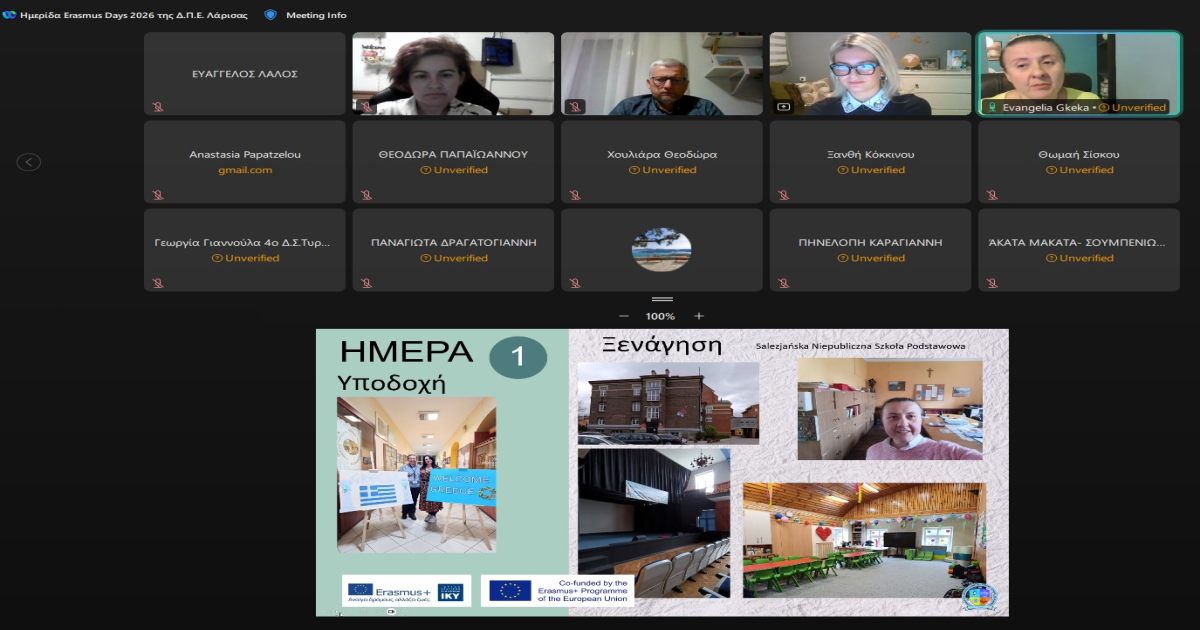The height and width of the screenshot is (630, 1200).
Task: Select Ξανθή Κόκκινου participant name
Action: click(870, 155)
